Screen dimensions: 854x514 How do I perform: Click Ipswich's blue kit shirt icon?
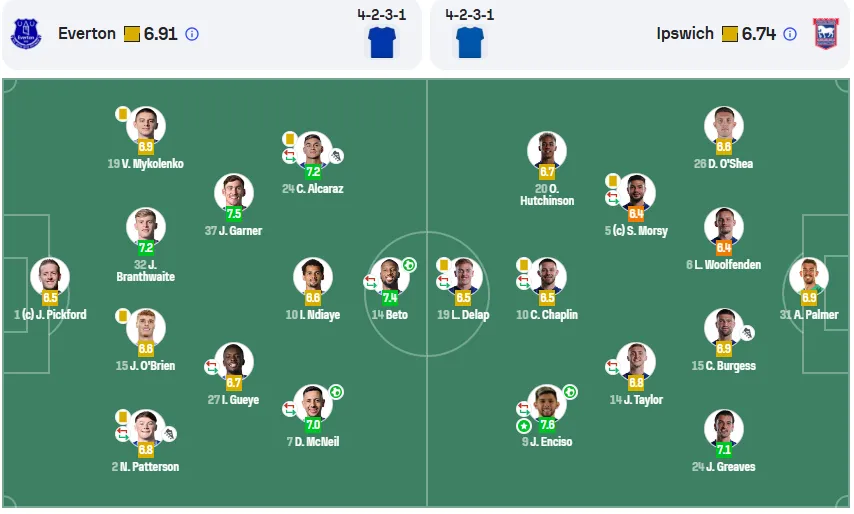[469, 42]
